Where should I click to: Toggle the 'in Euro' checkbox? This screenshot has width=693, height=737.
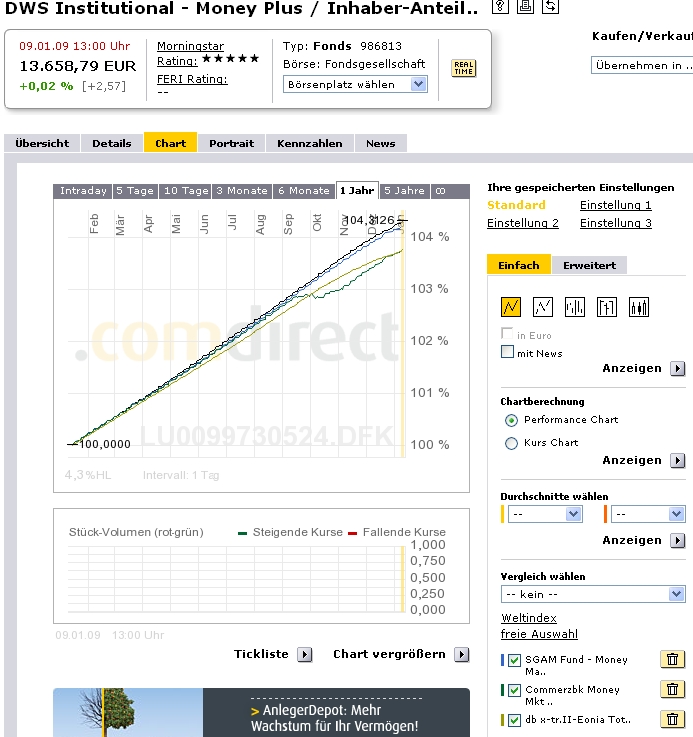click(507, 334)
